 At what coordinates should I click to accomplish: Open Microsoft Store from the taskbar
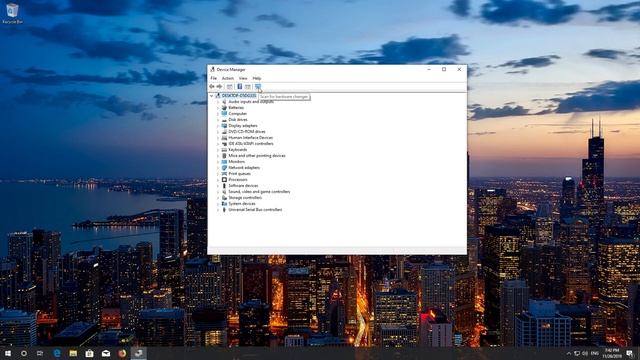pyautogui.click(x=89, y=353)
